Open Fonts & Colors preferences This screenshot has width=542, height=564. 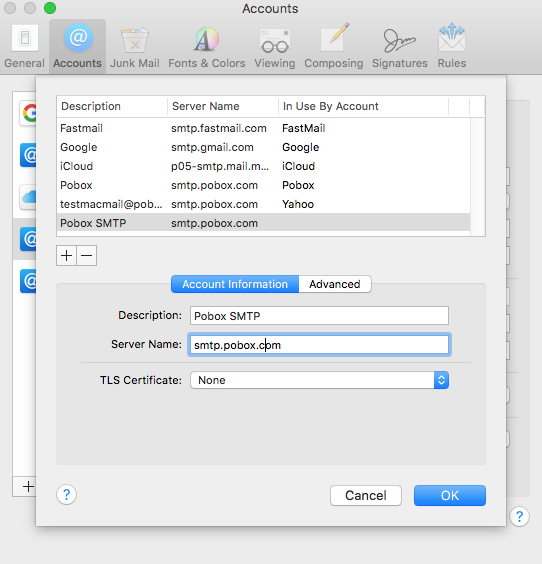(x=207, y=47)
